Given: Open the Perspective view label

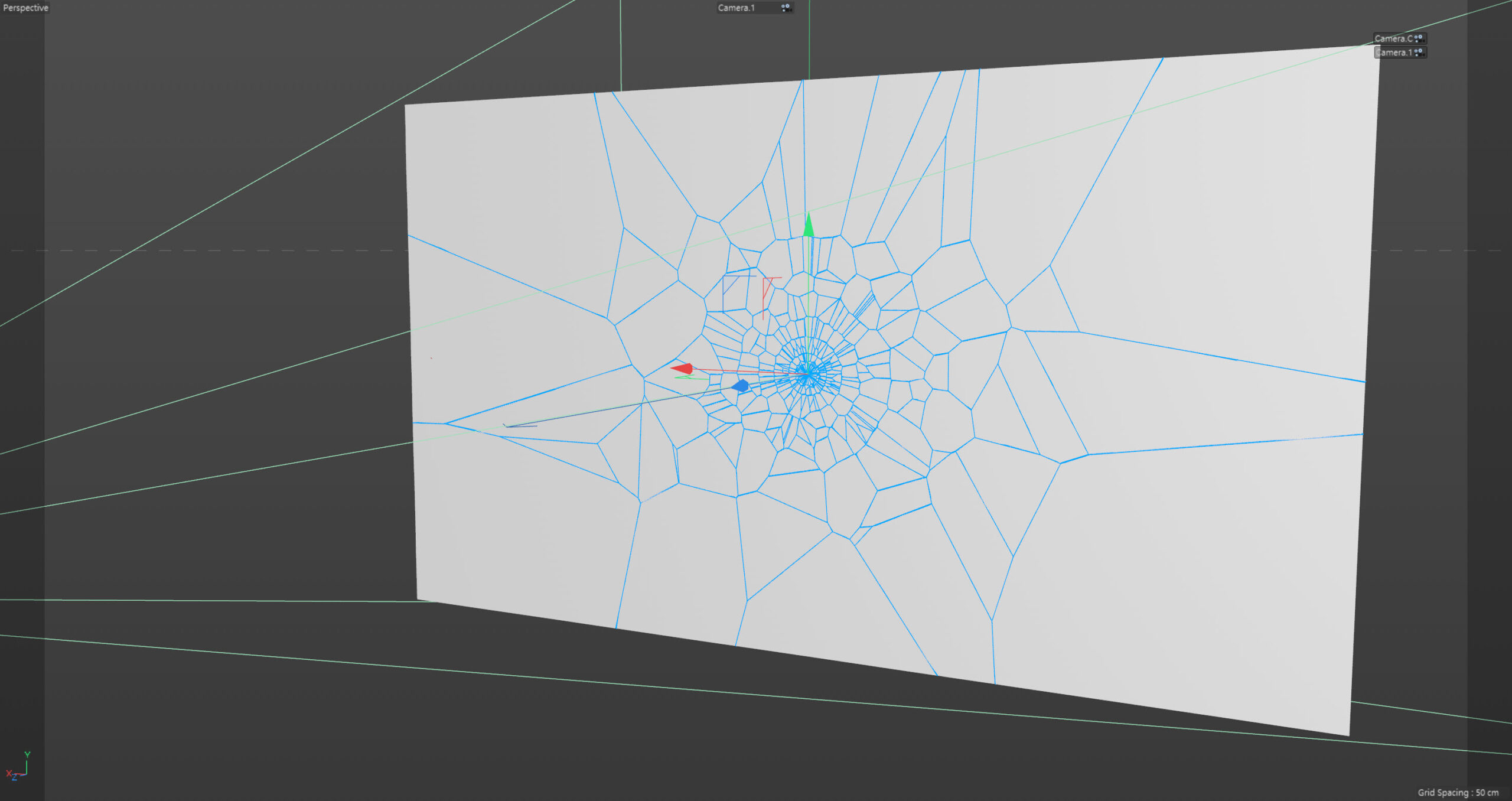Looking at the screenshot, I should (25, 8).
